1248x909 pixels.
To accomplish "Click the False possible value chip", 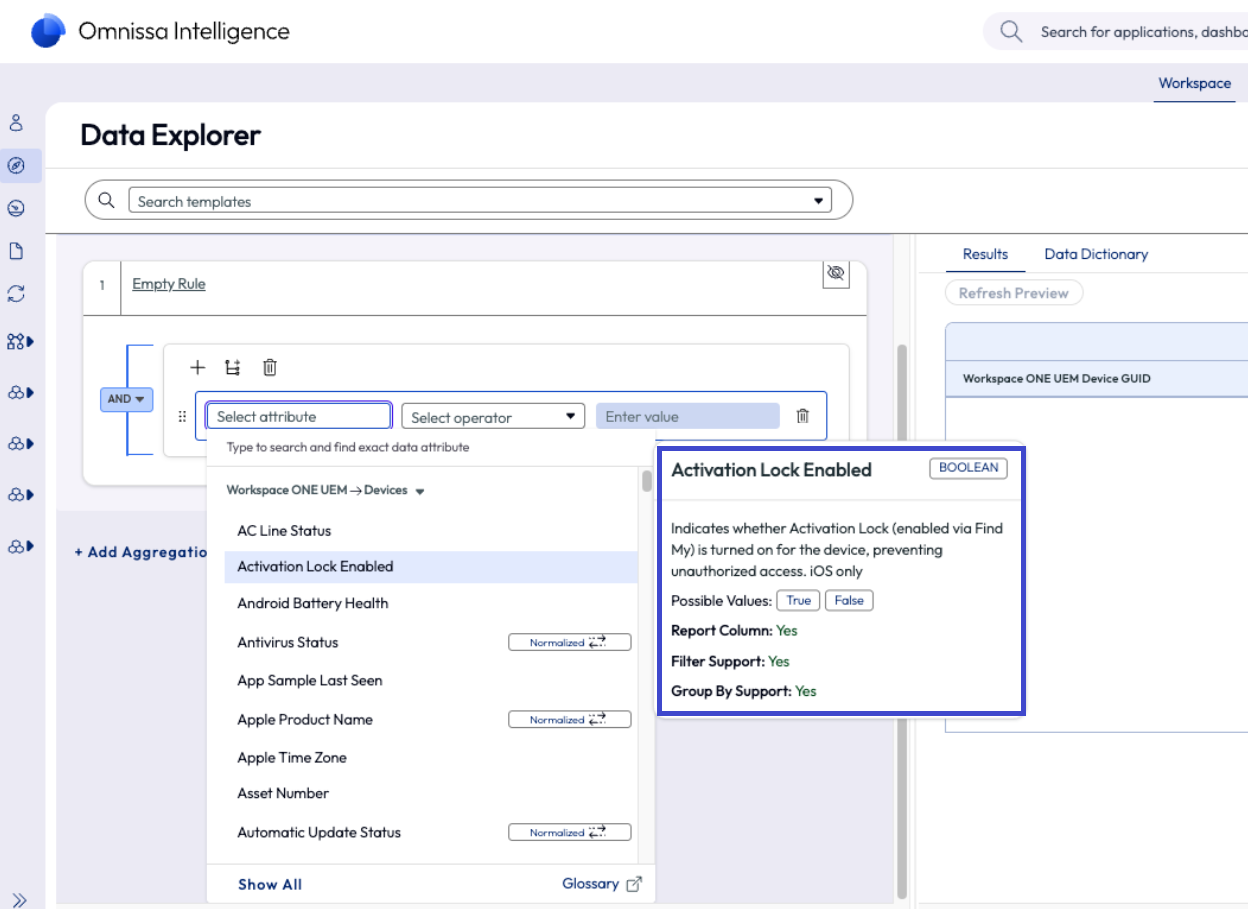I will (849, 600).
